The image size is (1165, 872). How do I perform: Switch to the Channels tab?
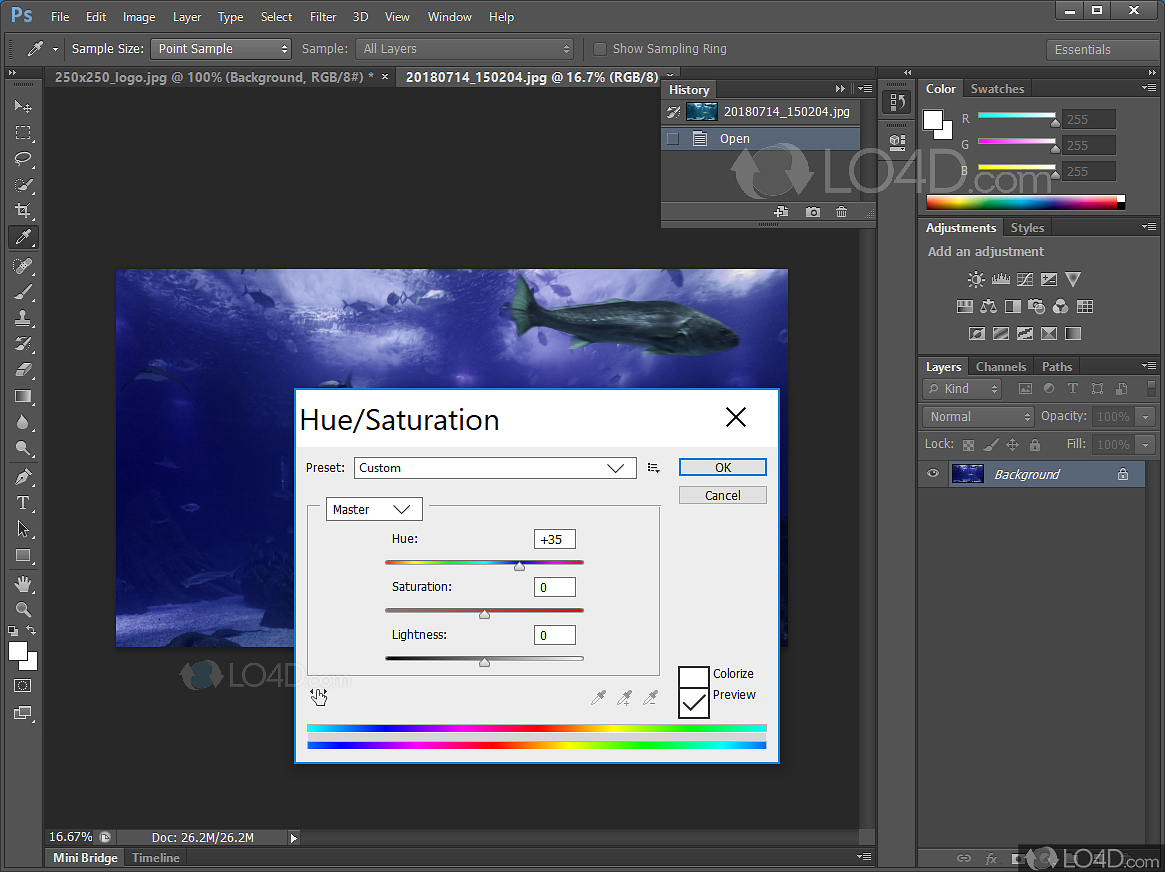coord(1000,367)
